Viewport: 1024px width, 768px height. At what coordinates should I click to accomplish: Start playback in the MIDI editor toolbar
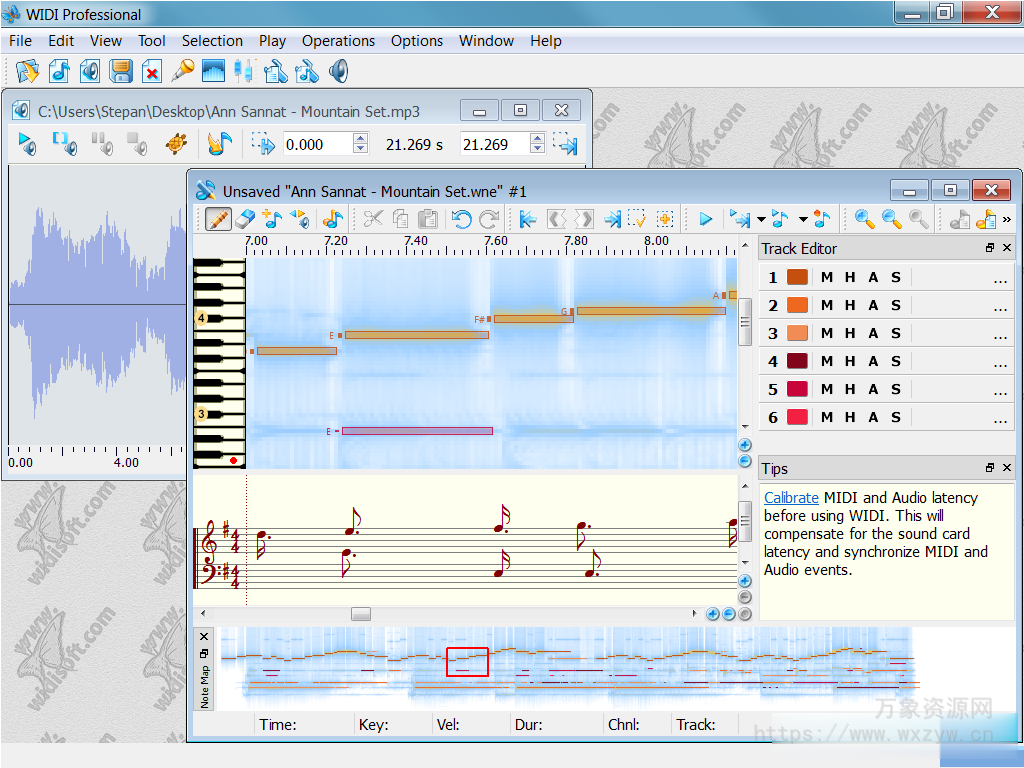pos(705,219)
